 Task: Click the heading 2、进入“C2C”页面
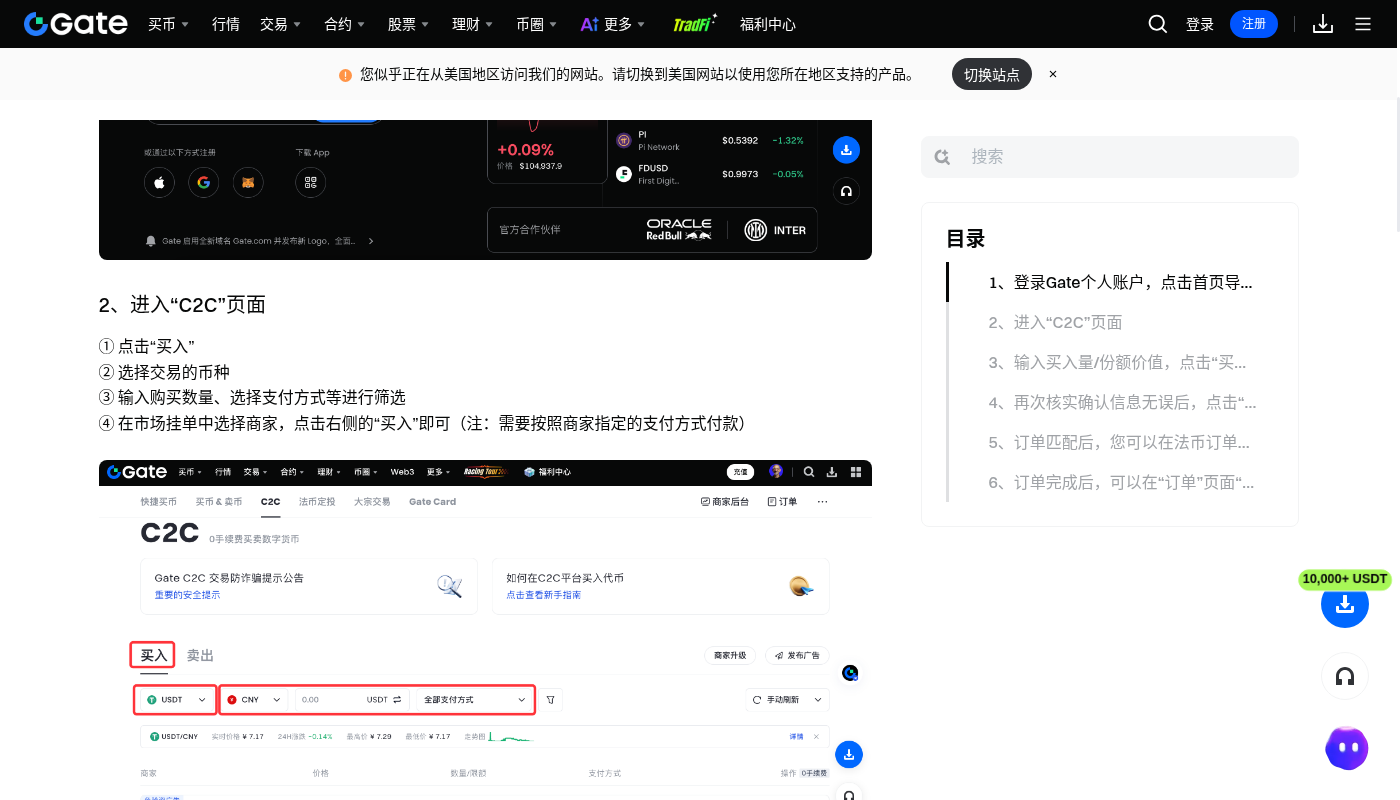(x=182, y=305)
